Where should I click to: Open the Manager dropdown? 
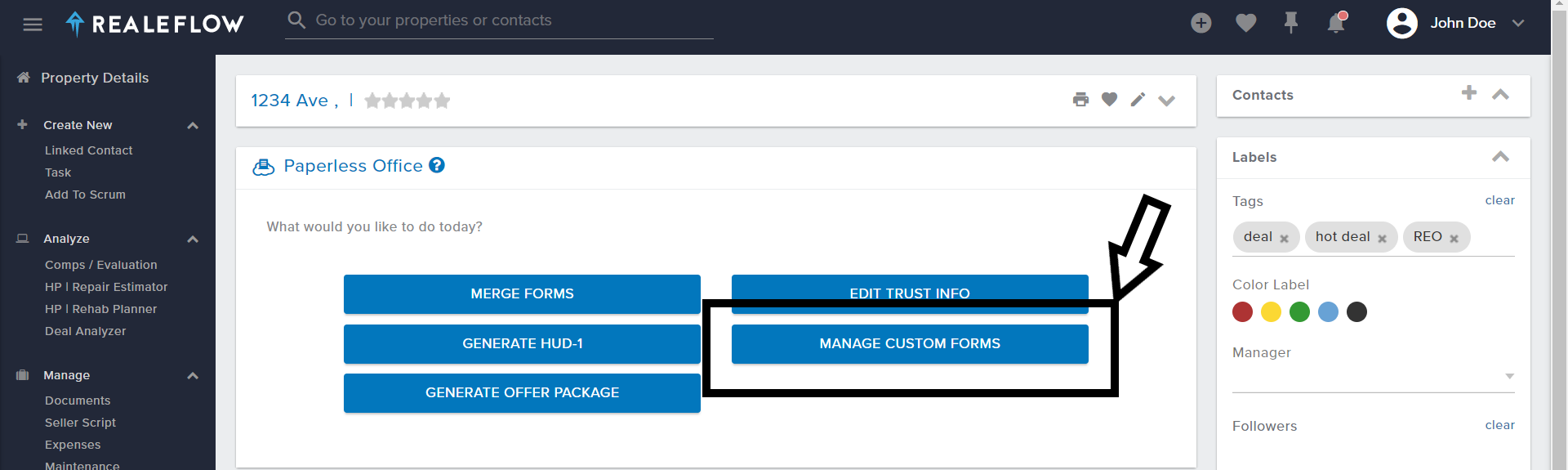click(1373, 377)
